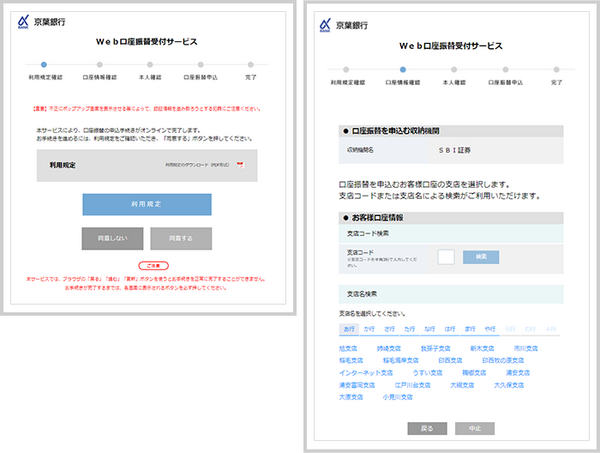
Task: Click the 同意する button
Action: pyautogui.click(x=181, y=238)
